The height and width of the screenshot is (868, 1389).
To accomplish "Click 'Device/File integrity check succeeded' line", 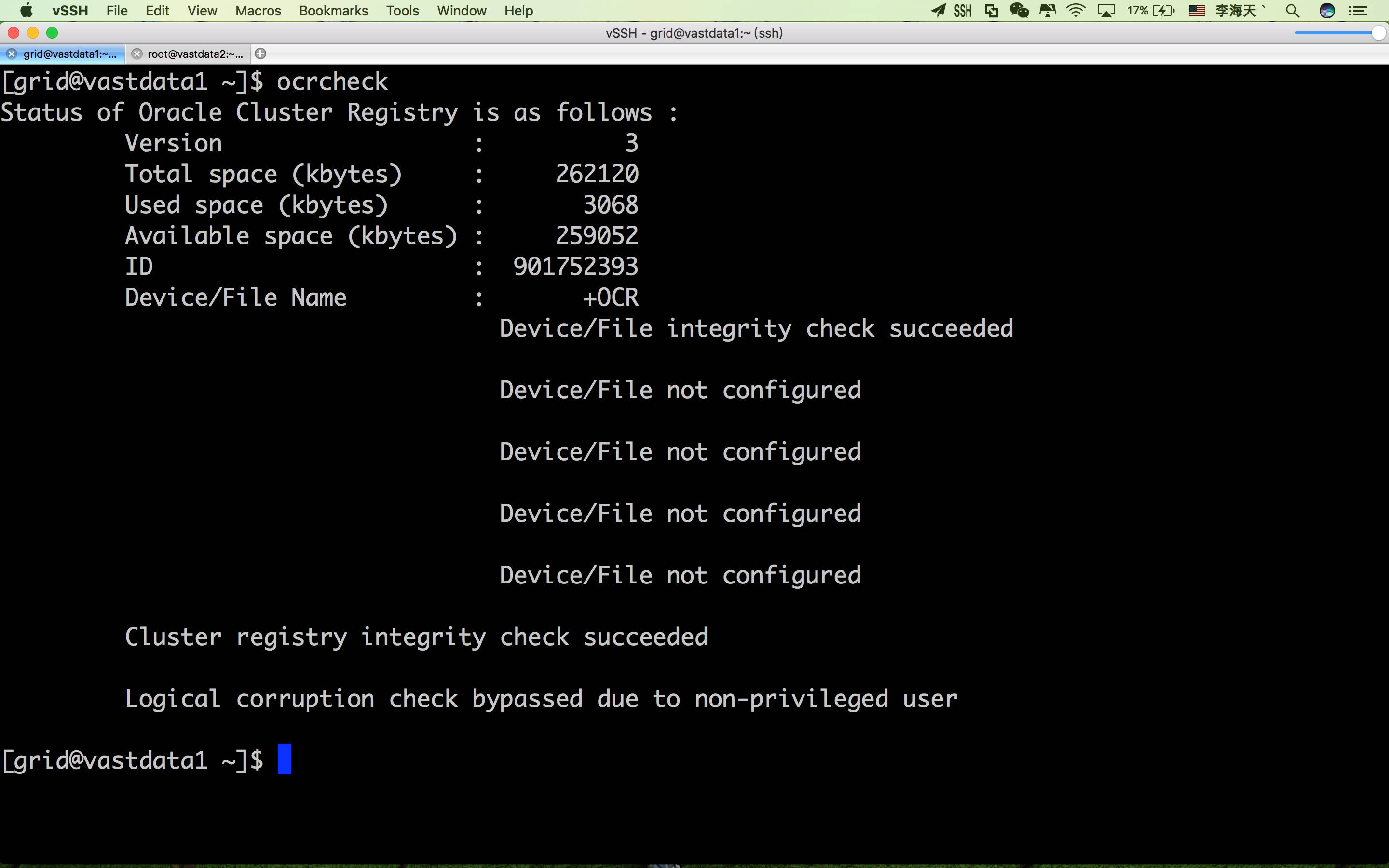I will pos(757,329).
